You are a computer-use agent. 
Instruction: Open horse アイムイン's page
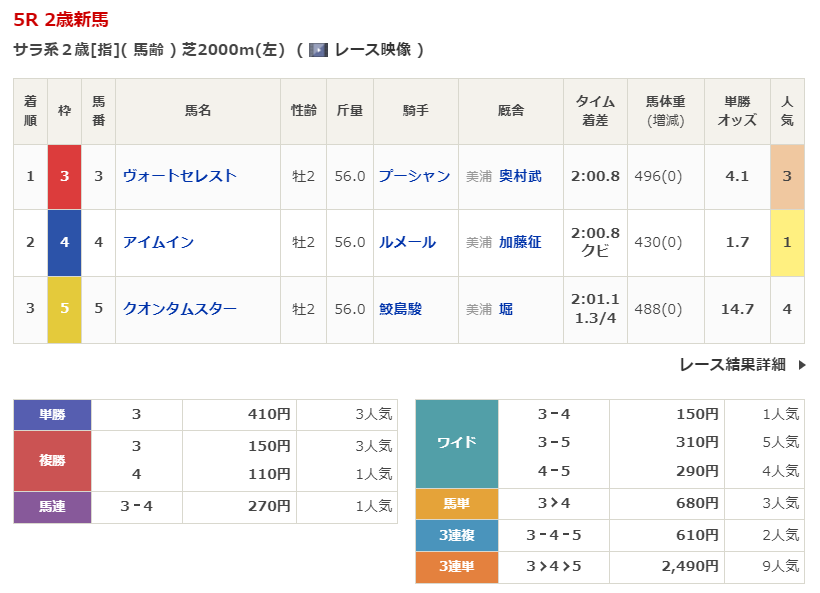(158, 242)
